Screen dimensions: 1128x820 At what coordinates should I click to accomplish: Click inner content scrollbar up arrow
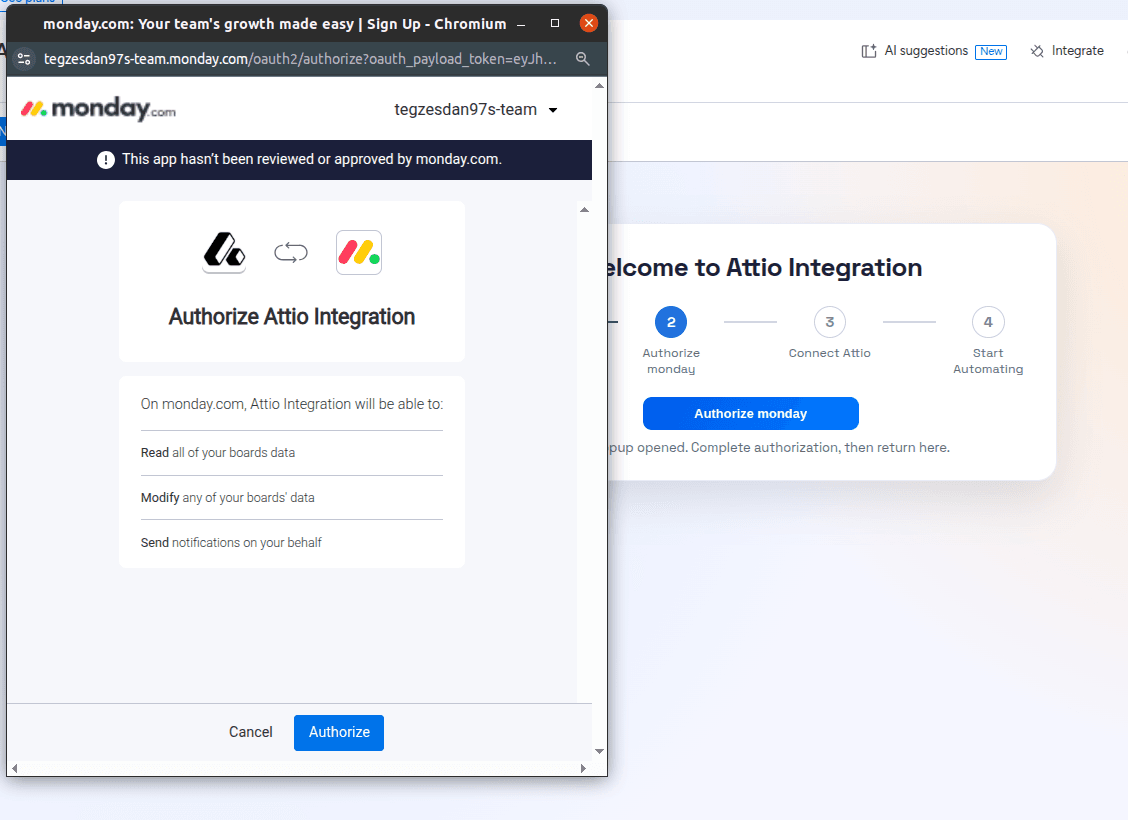584,210
